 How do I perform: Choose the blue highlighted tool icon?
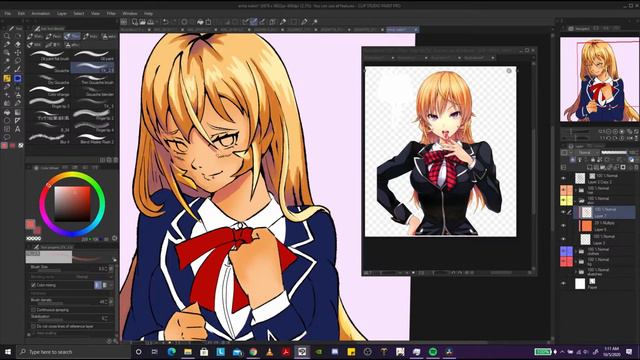click(x=18, y=78)
